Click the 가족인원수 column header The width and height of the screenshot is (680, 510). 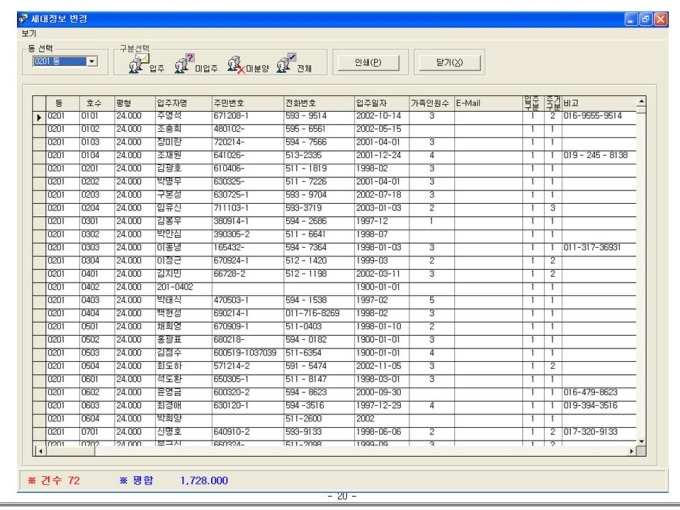[432, 103]
